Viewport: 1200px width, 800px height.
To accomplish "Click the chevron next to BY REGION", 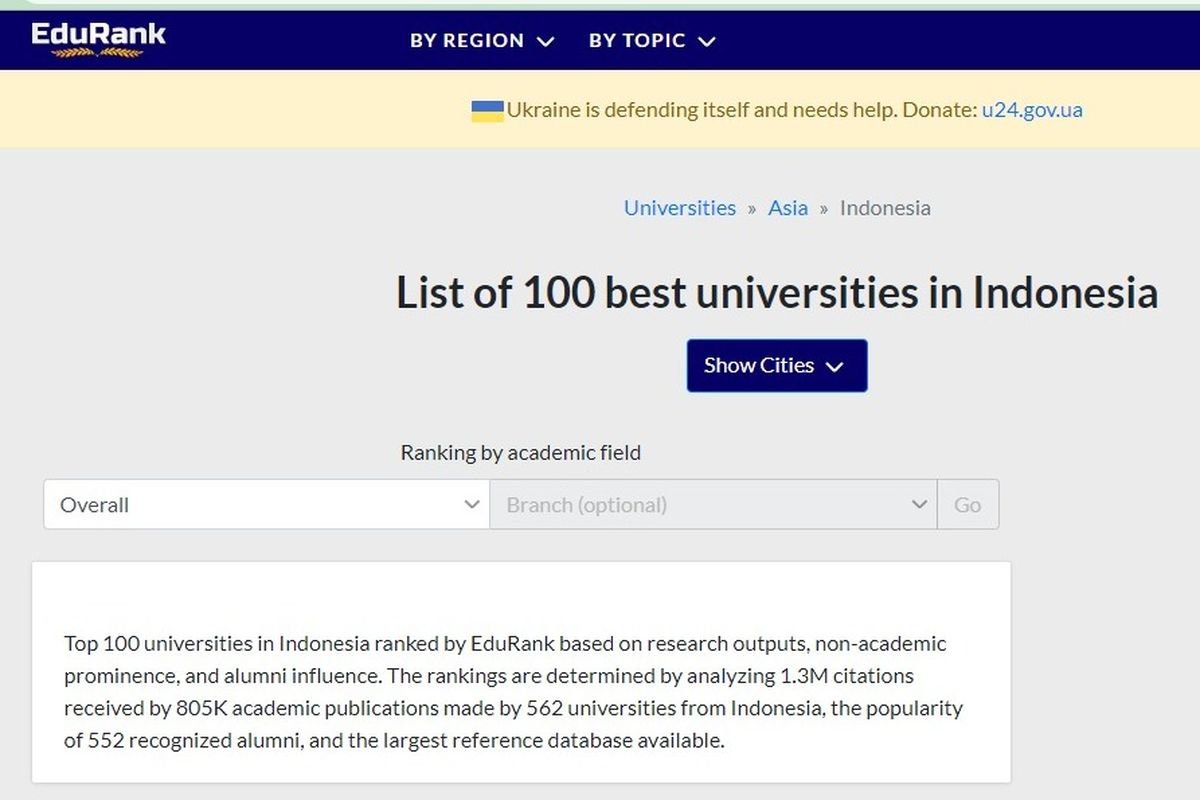I will point(545,41).
